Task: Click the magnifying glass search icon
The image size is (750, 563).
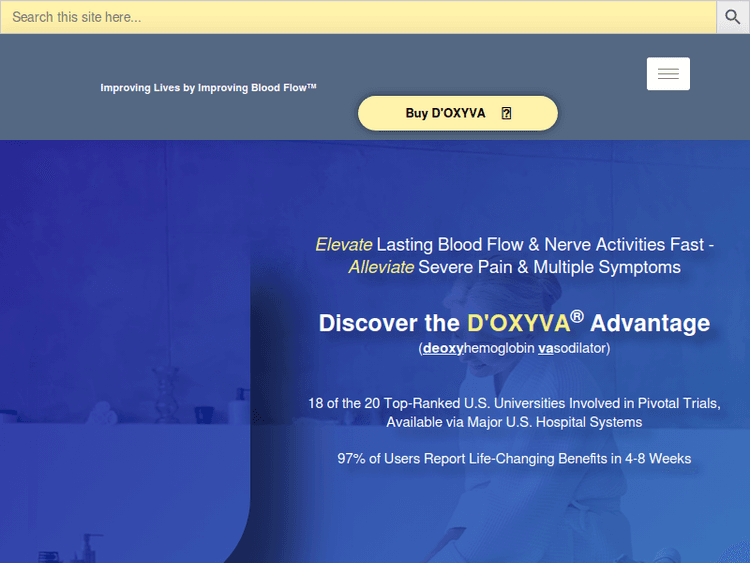Action: pos(732,17)
